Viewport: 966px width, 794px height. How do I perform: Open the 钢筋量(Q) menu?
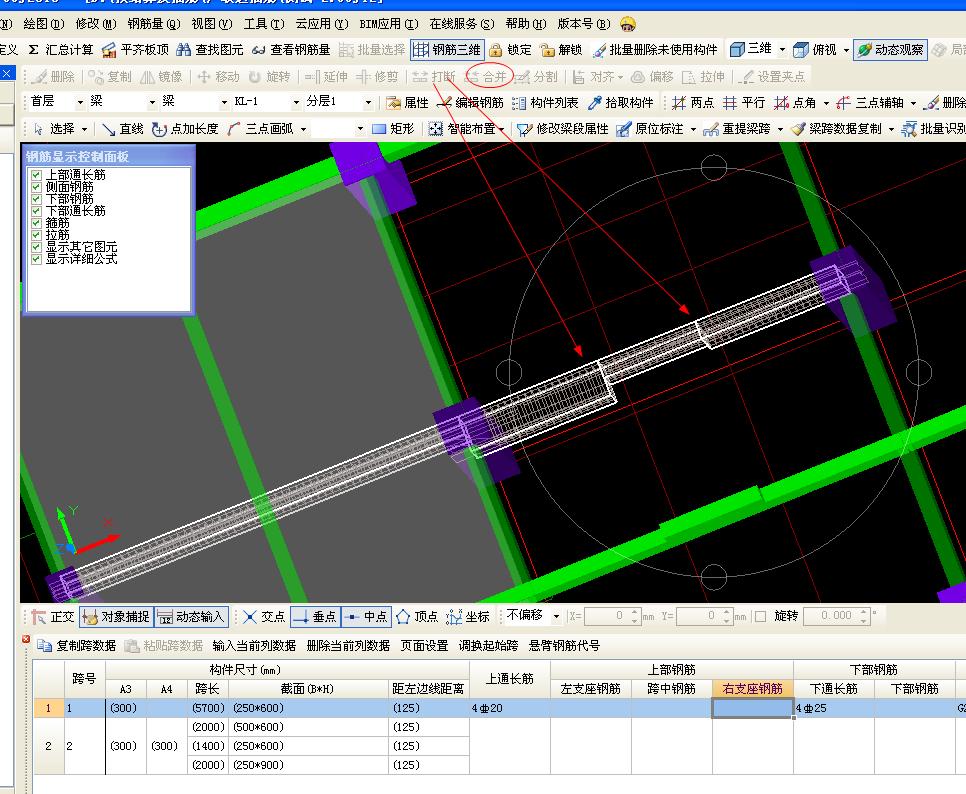154,23
